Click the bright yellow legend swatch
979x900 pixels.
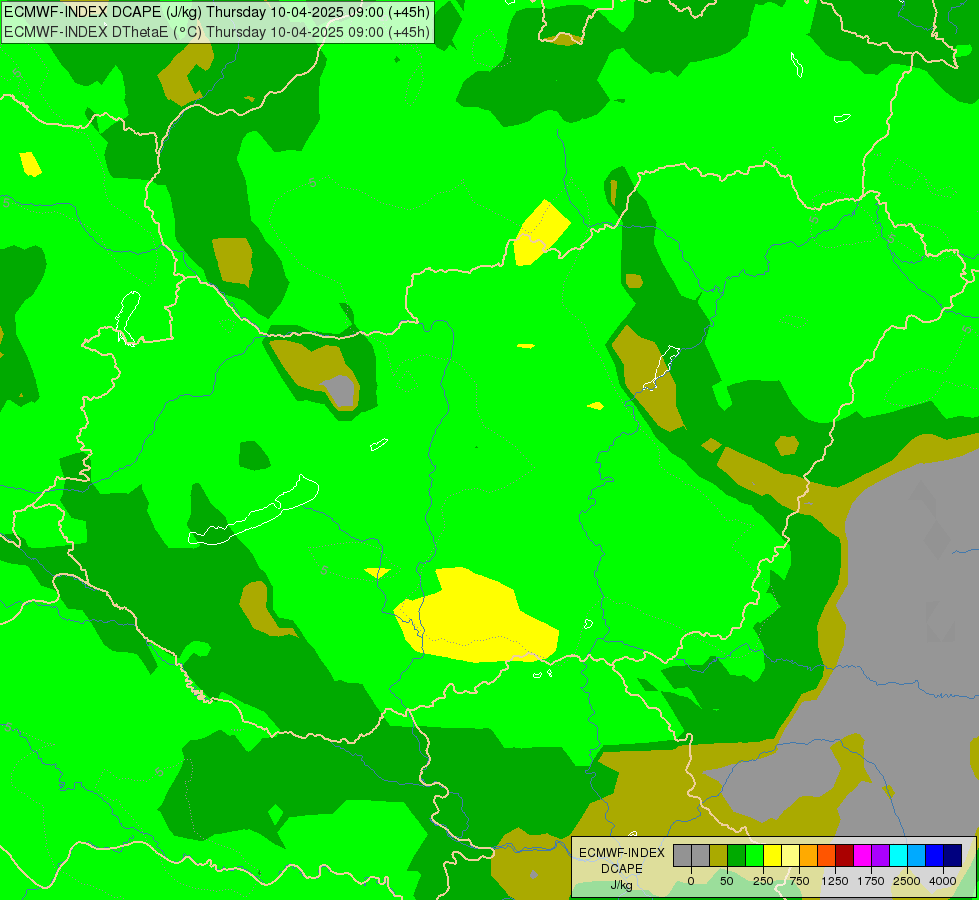[772, 855]
